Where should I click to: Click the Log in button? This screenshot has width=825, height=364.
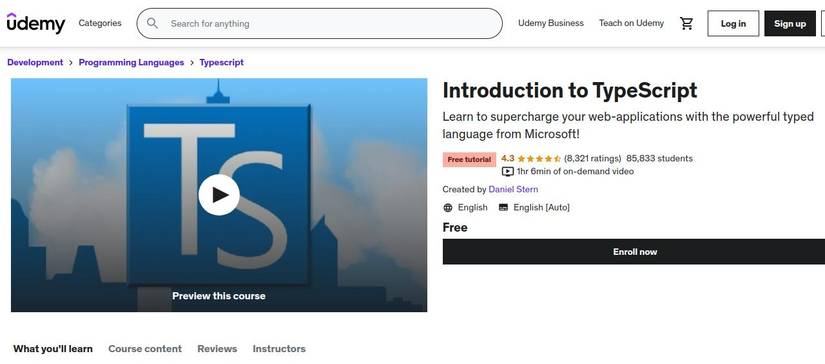(733, 23)
